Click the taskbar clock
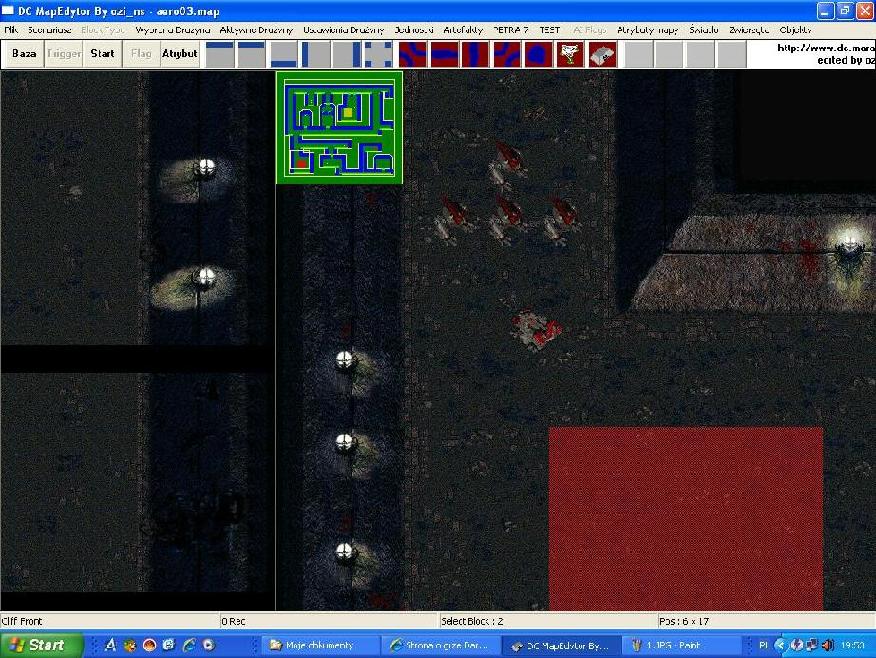The height and width of the screenshot is (658, 876). [853, 645]
